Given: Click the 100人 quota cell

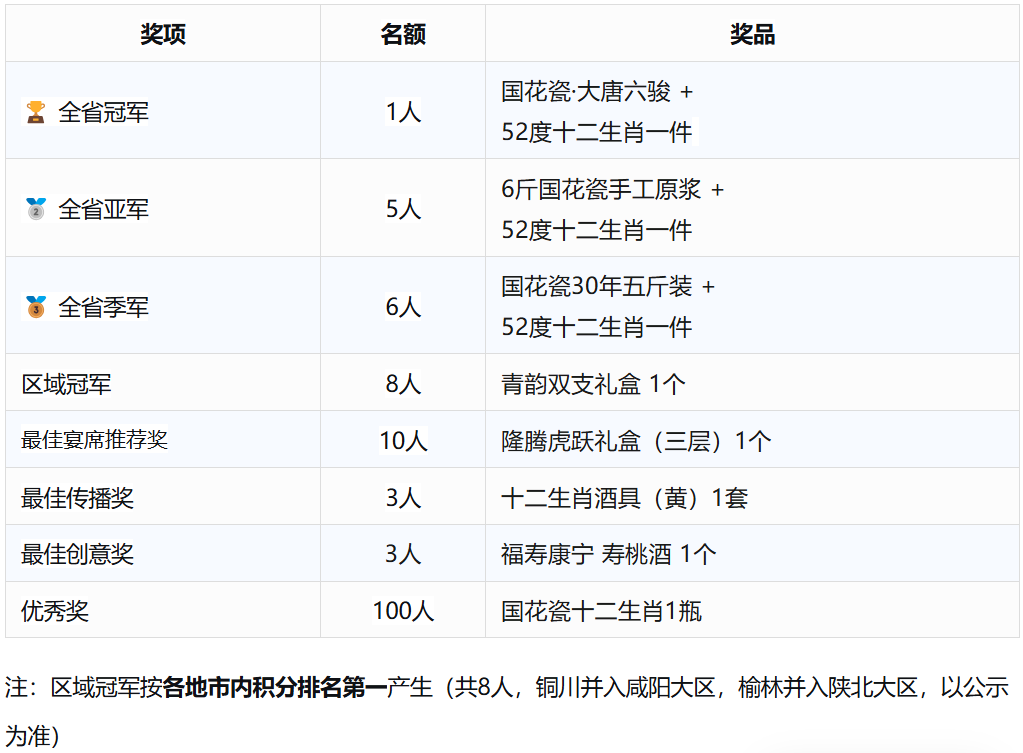Looking at the screenshot, I should pyautogui.click(x=403, y=611).
